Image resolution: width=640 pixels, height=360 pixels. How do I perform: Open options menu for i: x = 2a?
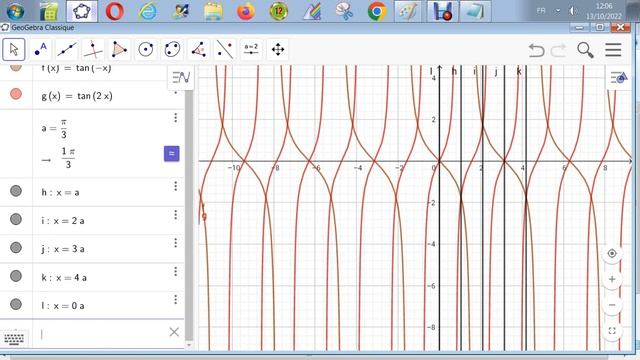pyautogui.click(x=176, y=215)
